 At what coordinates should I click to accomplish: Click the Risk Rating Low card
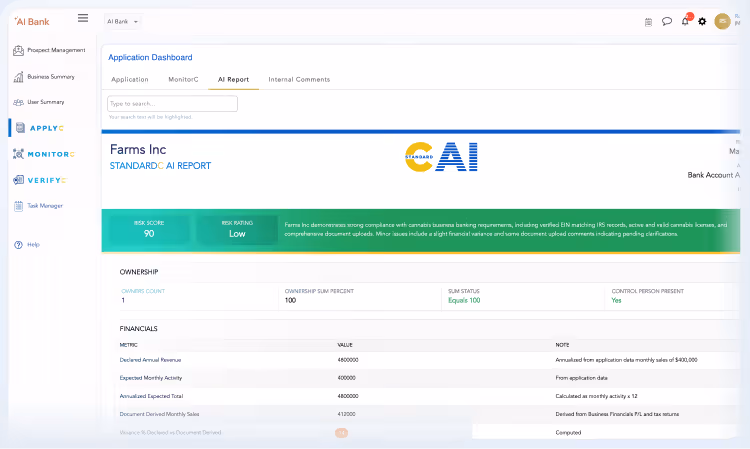(237, 230)
